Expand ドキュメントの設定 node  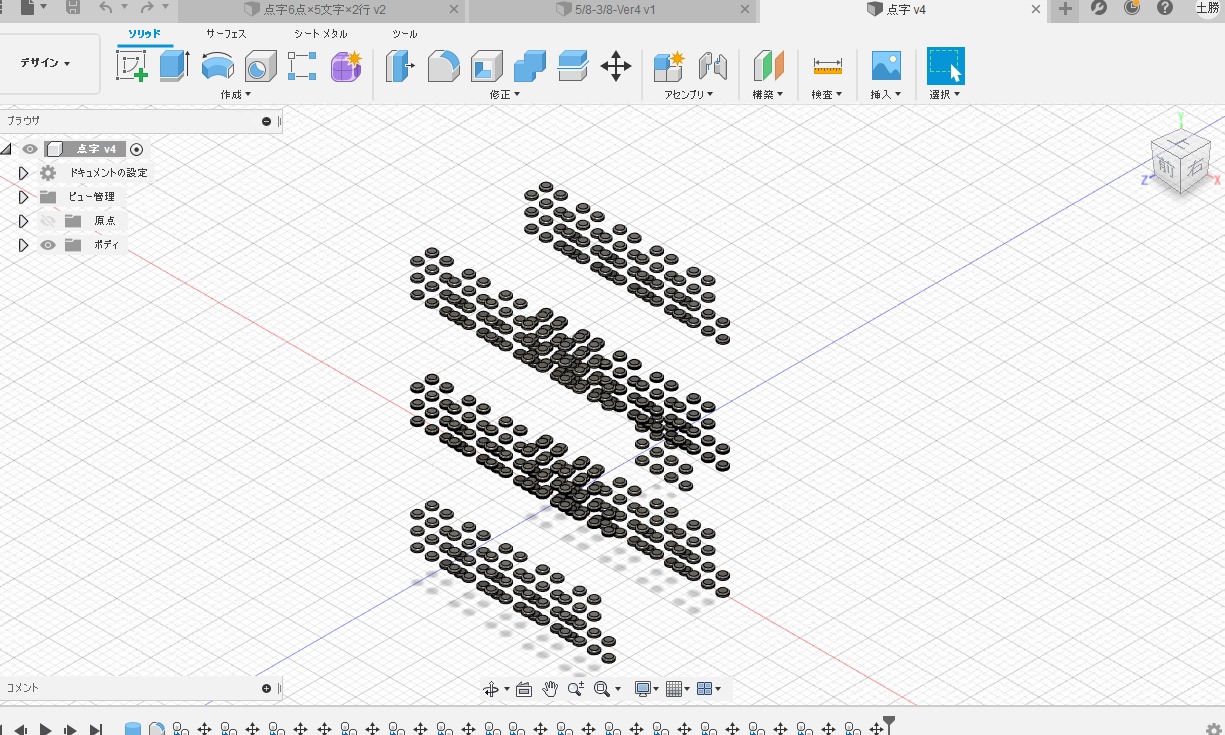[x=24, y=173]
